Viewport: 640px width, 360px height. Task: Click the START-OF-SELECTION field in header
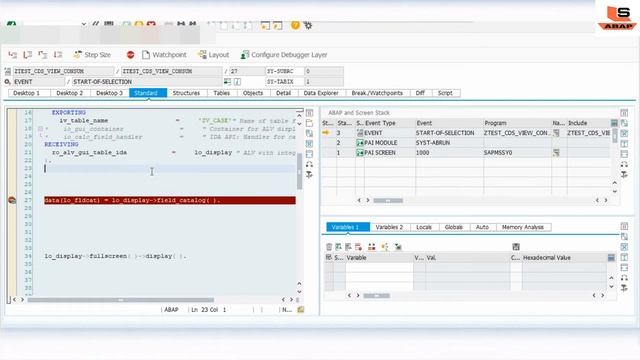tap(147, 82)
